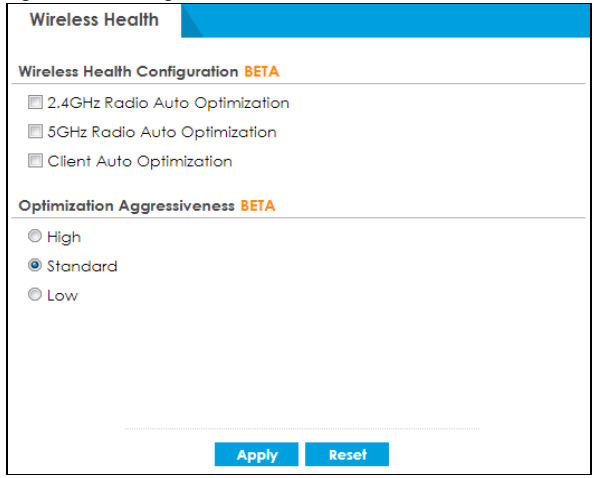Viewport: 601px width, 478px height.
Task: Click the Optimization Aggressiveness heading
Action: click(x=127, y=207)
